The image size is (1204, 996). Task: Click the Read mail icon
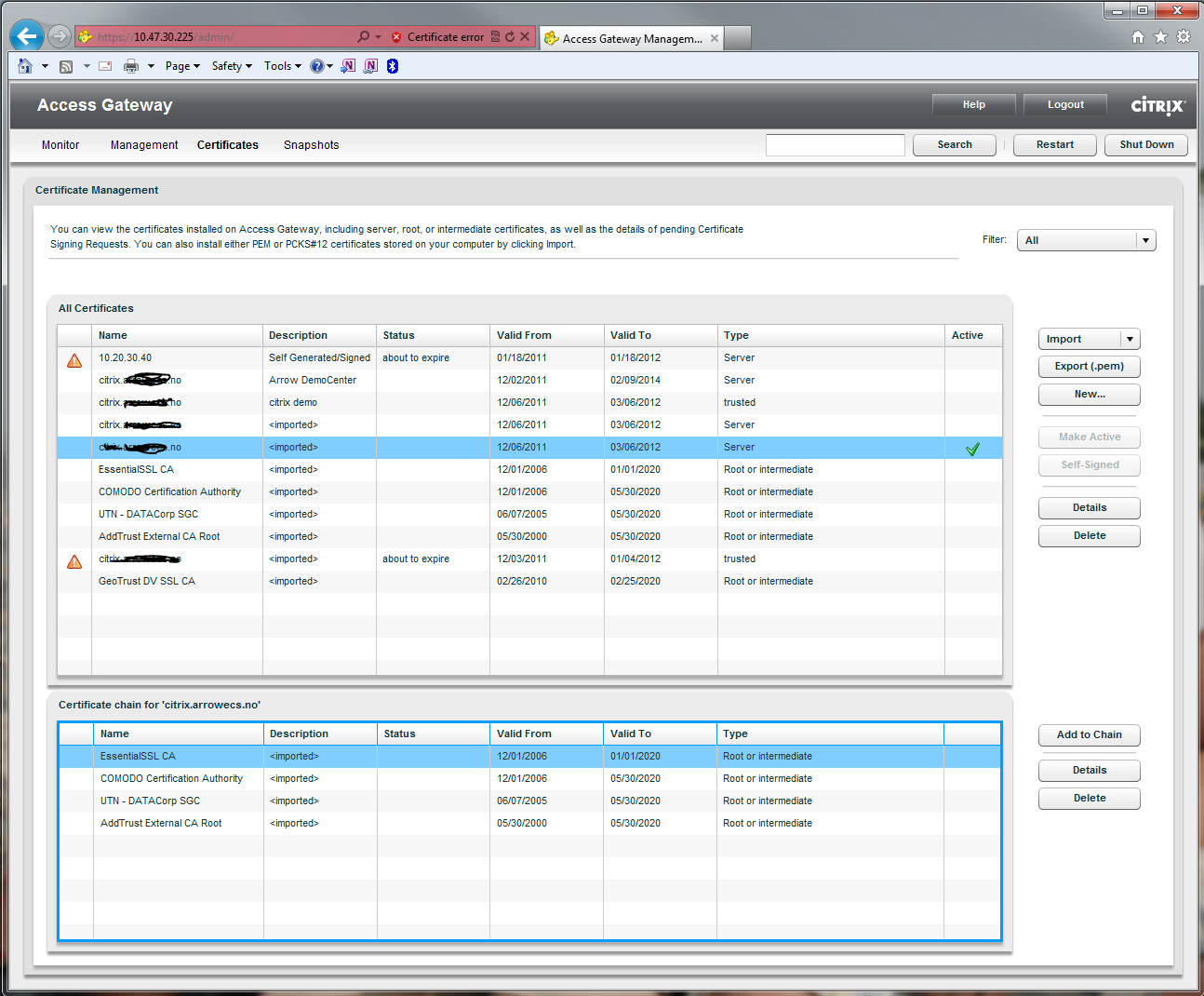105,66
